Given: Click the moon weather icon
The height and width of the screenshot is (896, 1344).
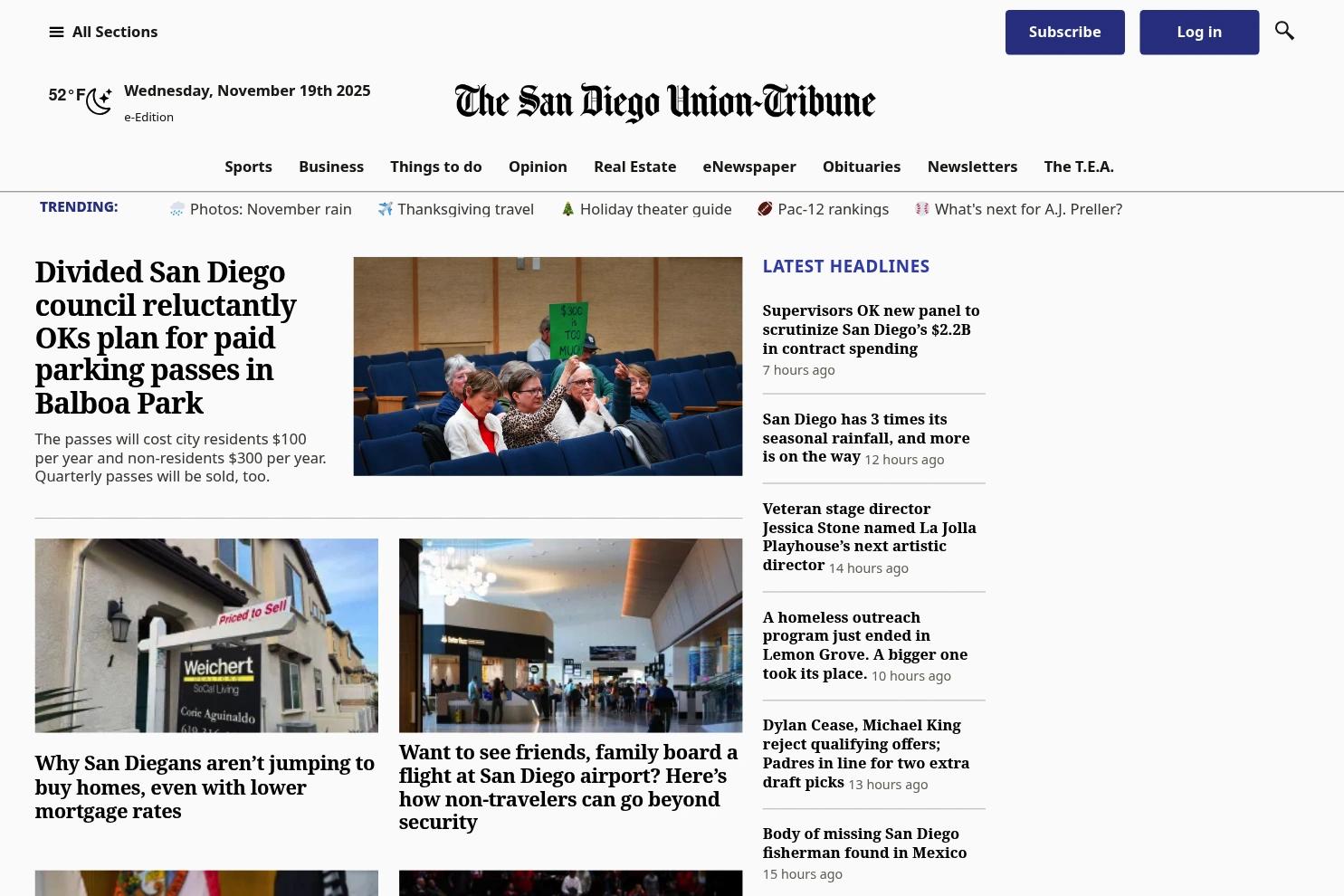Looking at the screenshot, I should [100, 100].
